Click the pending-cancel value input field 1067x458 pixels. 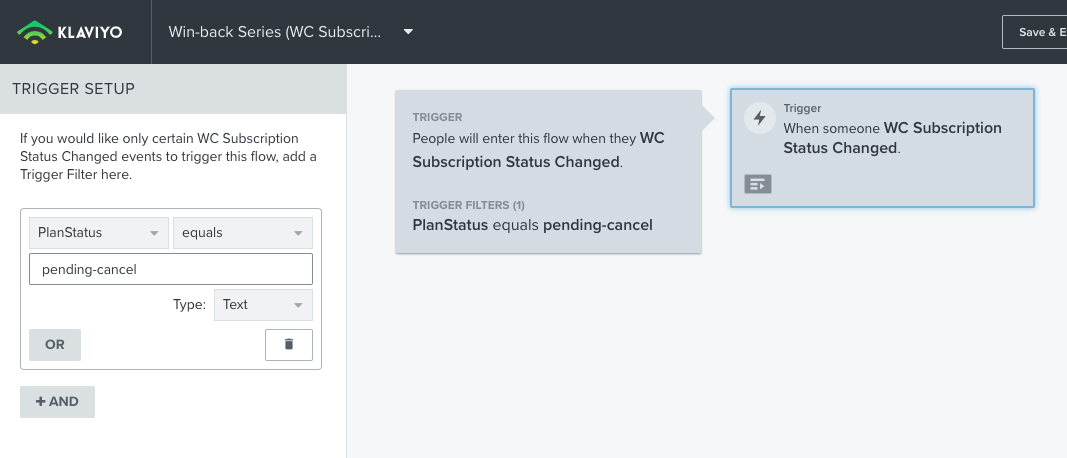pyautogui.click(x=171, y=269)
